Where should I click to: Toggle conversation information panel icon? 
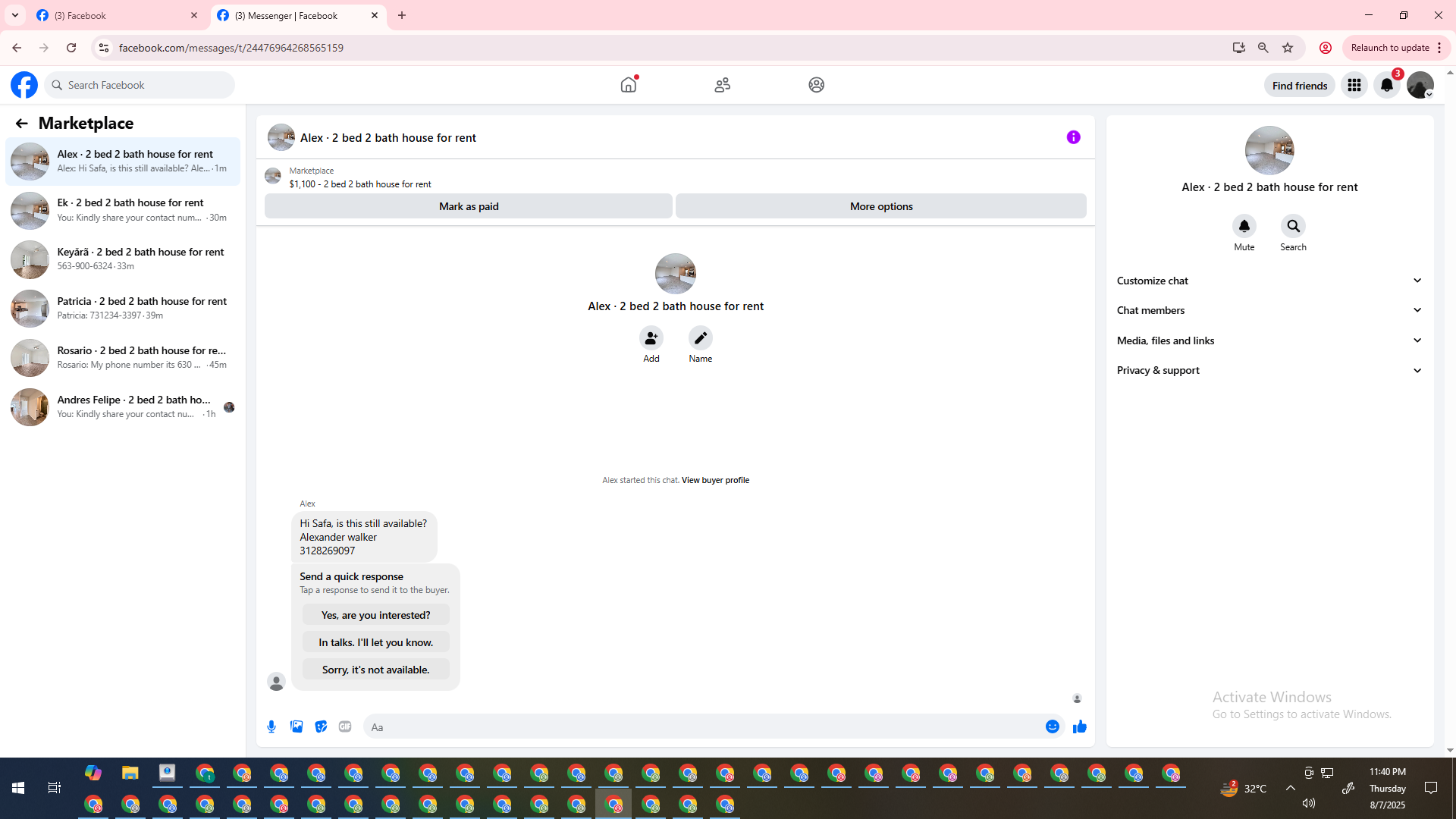[1073, 137]
